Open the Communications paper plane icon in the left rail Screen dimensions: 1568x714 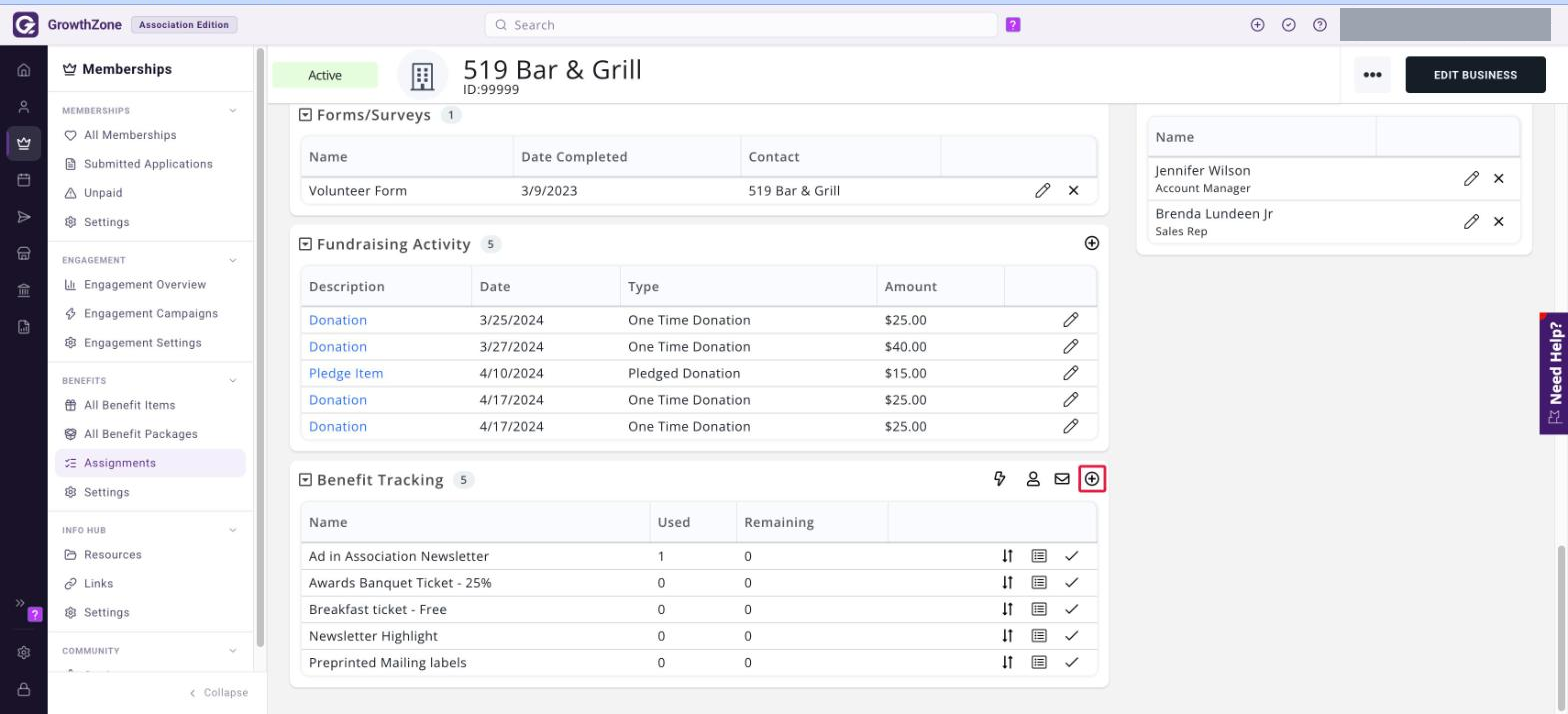pyautogui.click(x=24, y=217)
